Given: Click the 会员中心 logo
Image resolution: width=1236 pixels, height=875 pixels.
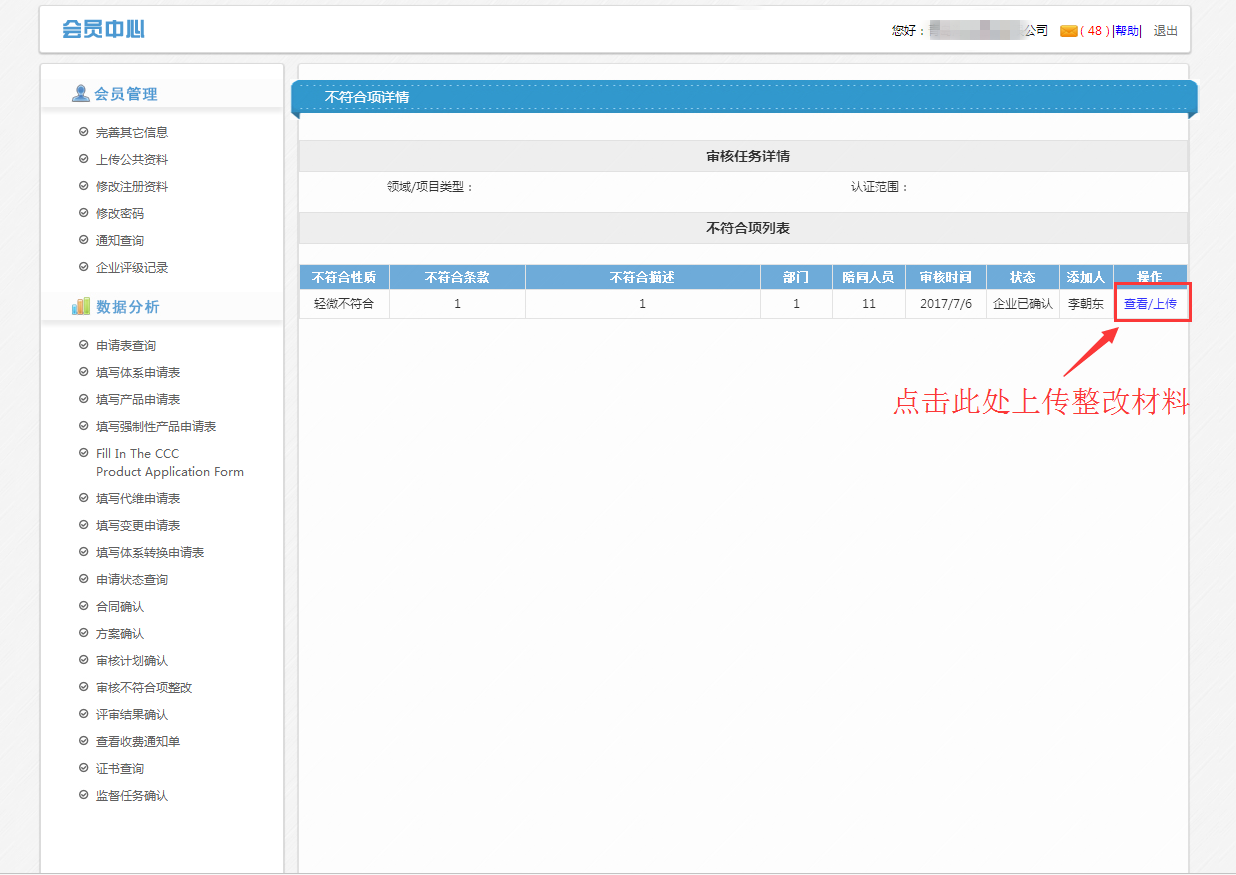Looking at the screenshot, I should (x=103, y=30).
